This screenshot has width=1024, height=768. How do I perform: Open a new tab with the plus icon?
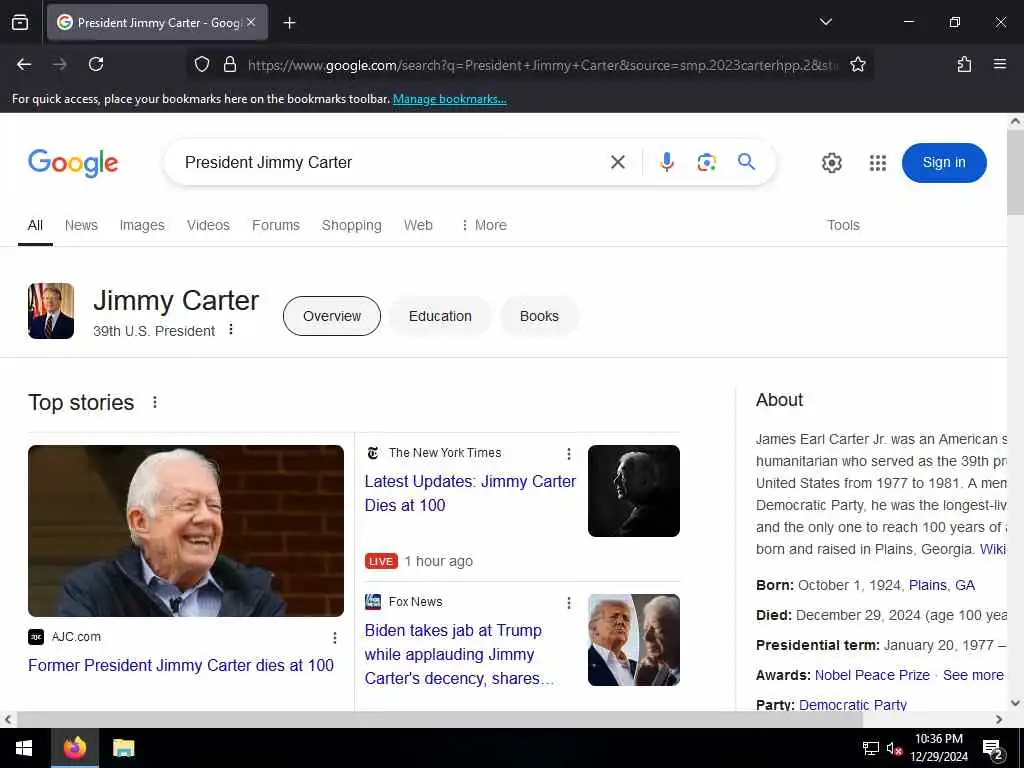pyautogui.click(x=289, y=23)
